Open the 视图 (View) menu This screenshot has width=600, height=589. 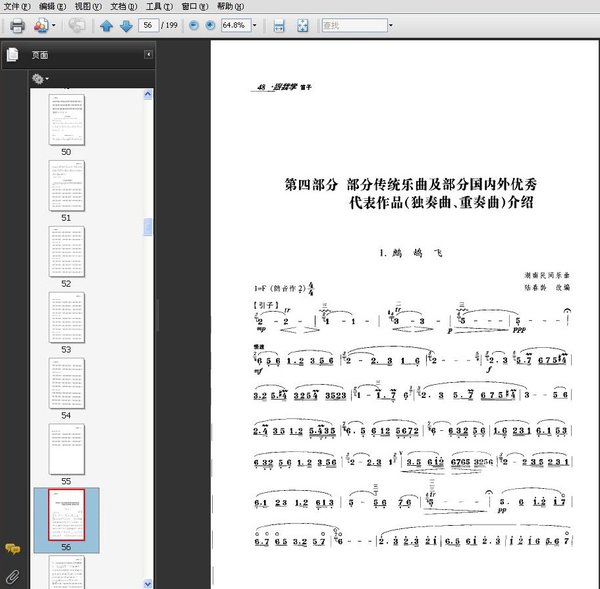pos(88,6)
